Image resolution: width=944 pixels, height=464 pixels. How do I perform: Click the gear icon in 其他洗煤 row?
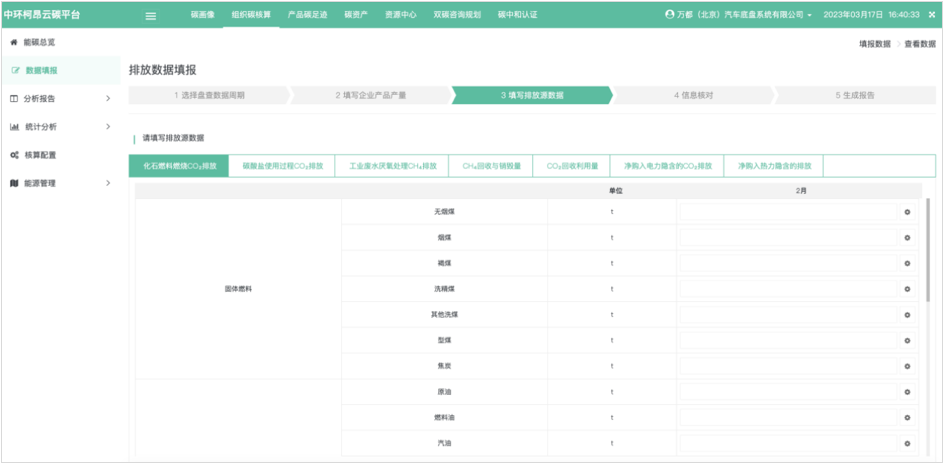pyautogui.click(x=907, y=315)
